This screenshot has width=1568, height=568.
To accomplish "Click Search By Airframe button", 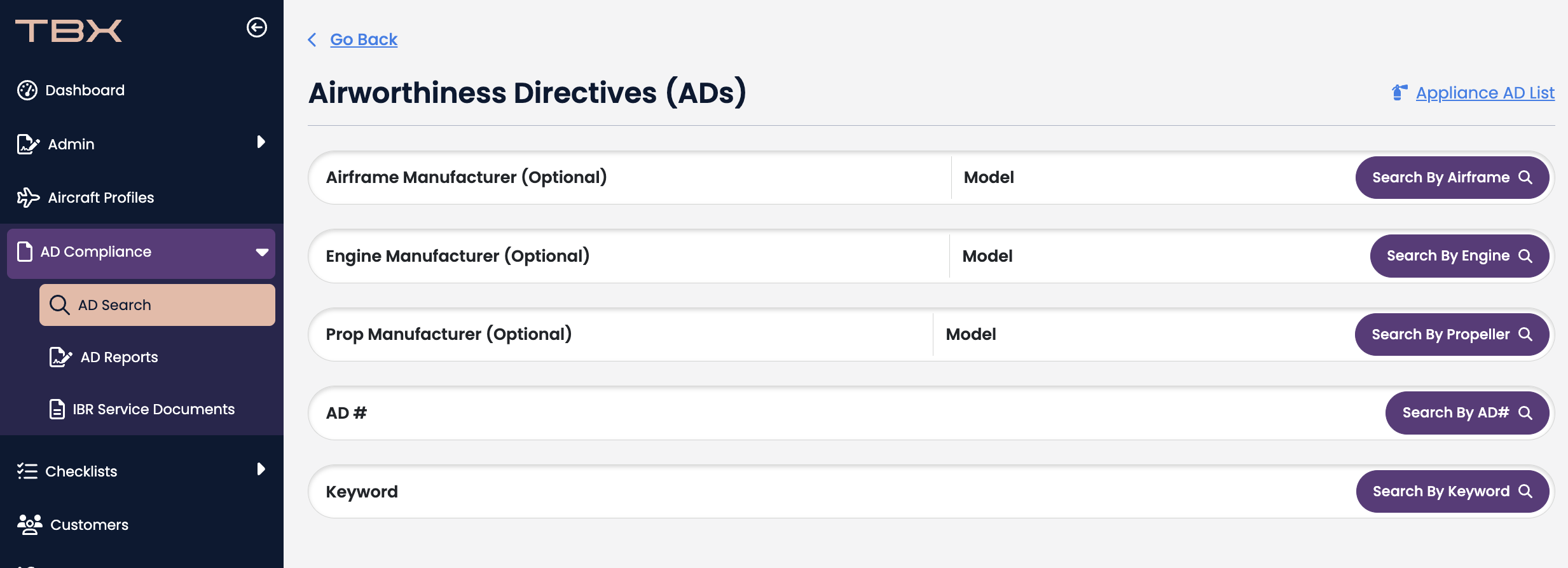I will coord(1452,177).
